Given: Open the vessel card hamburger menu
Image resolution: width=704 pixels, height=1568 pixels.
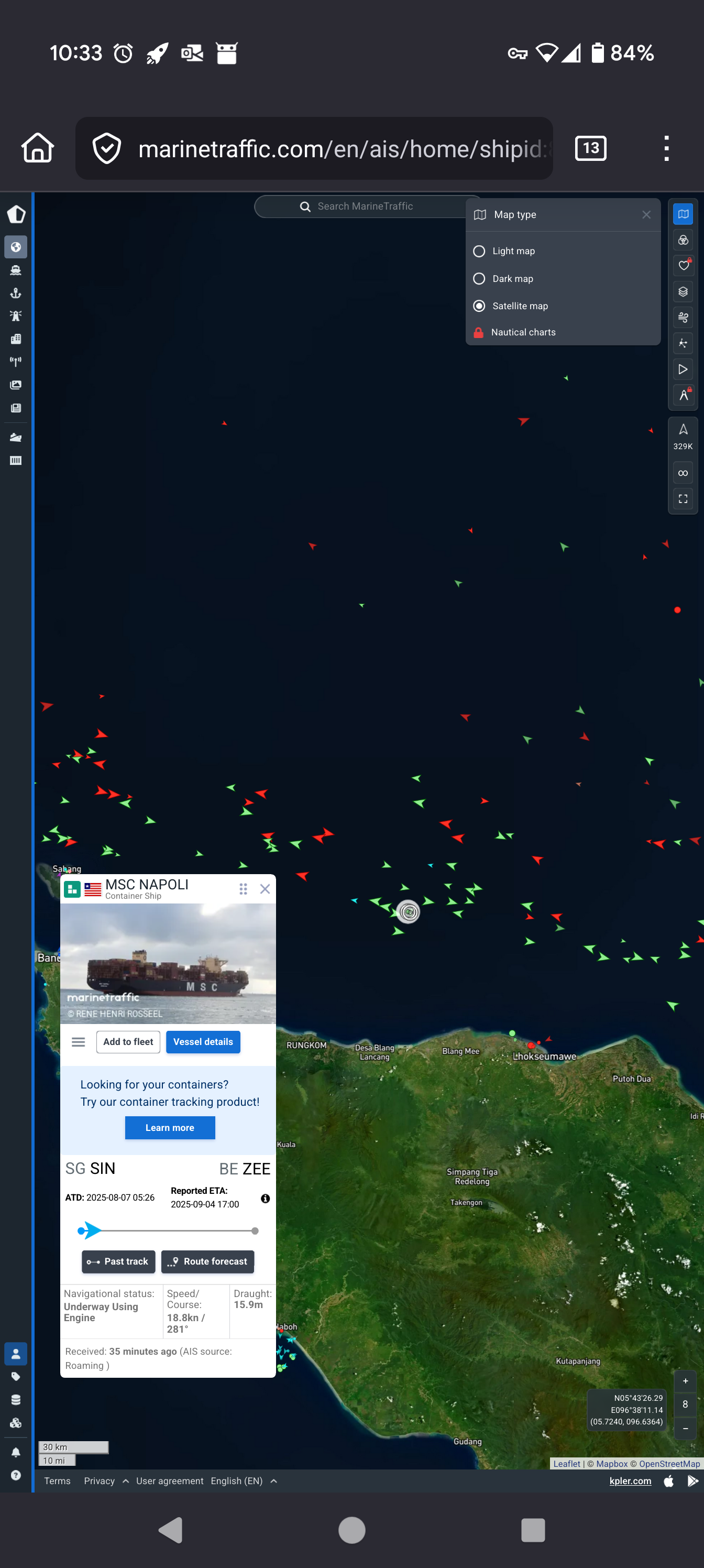Looking at the screenshot, I should tap(79, 1041).
